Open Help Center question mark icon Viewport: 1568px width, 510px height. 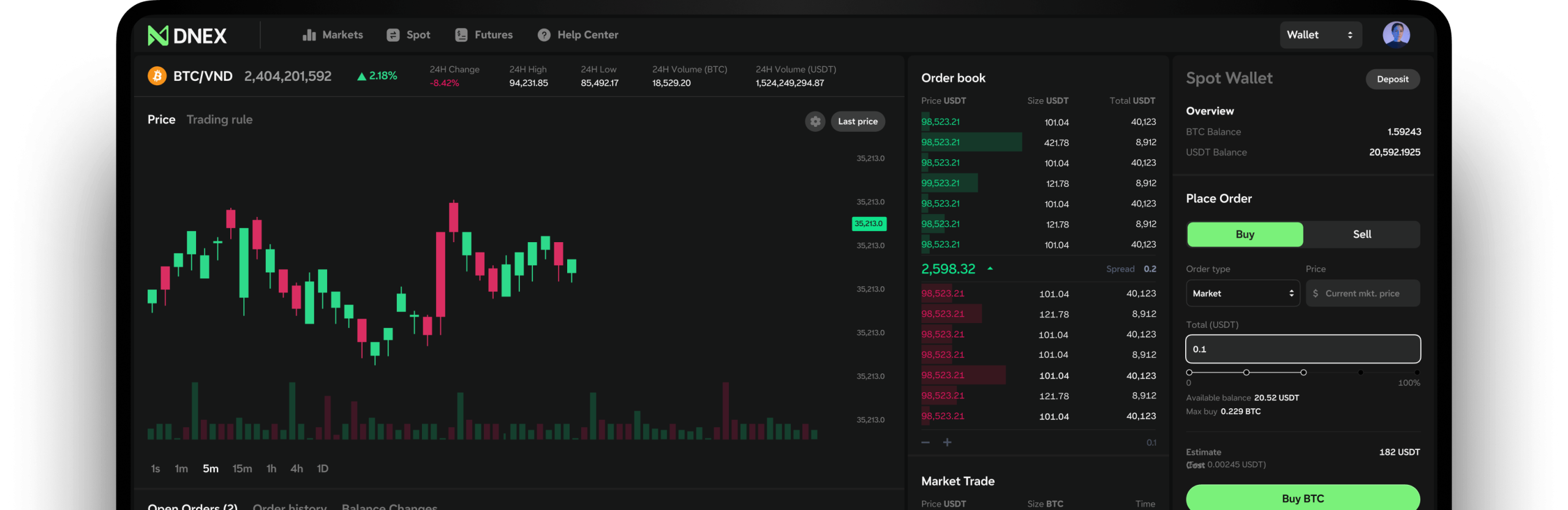click(544, 35)
